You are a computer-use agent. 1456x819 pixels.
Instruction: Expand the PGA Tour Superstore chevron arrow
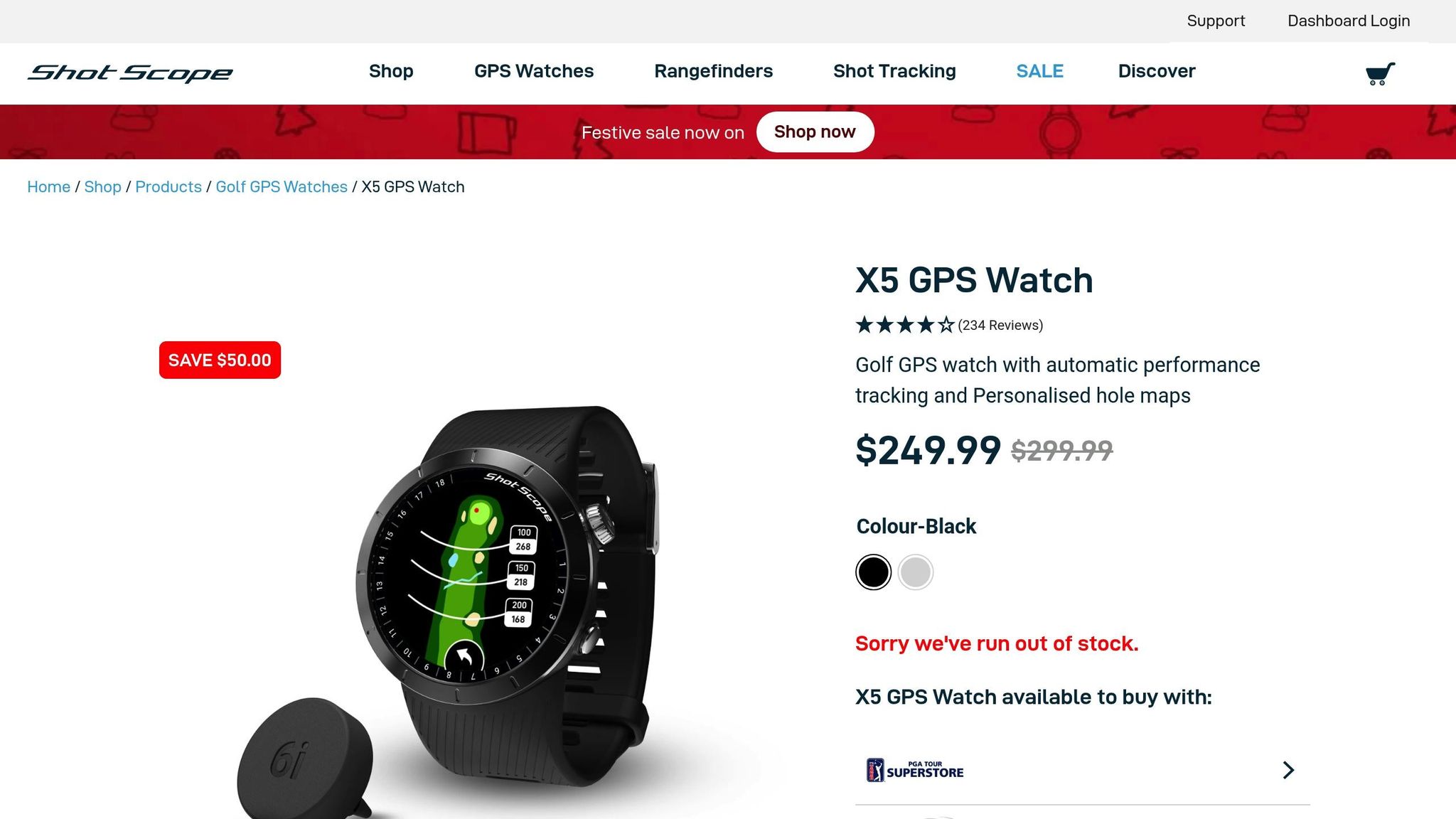click(1288, 770)
